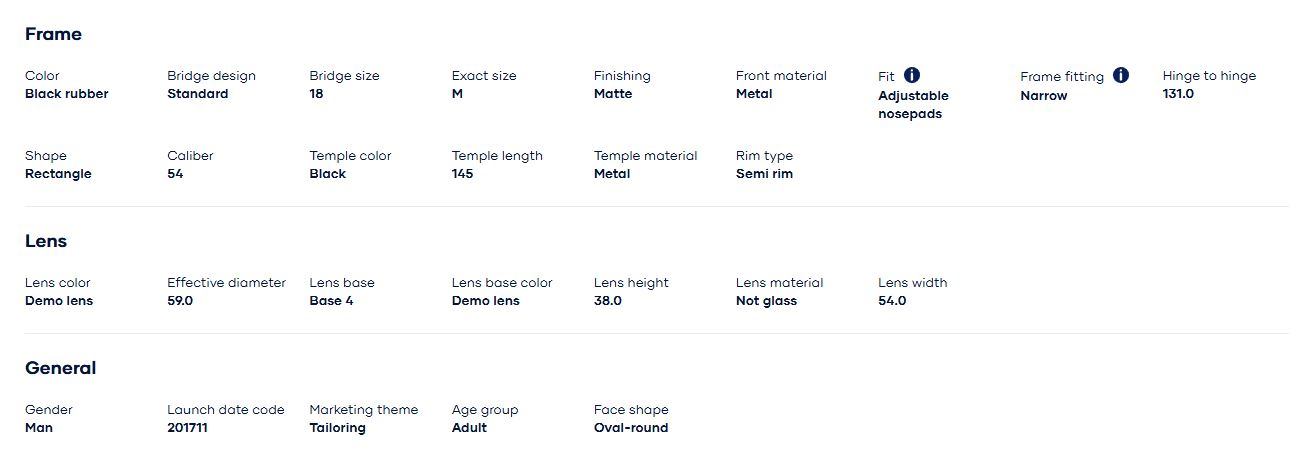
Task: Select the Black rubber color value
Action: [66, 94]
